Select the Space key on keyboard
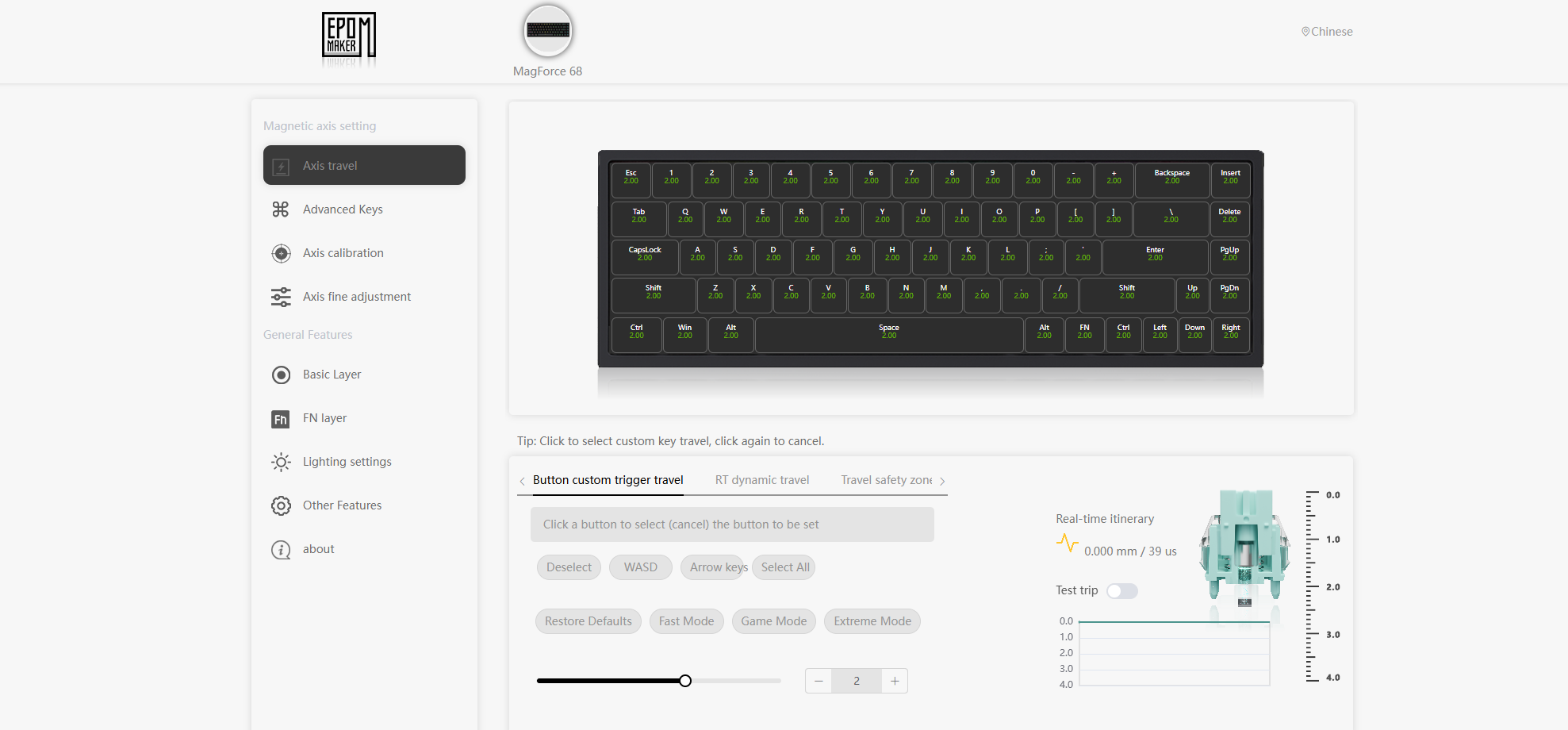This screenshot has width=1568, height=730. pyautogui.click(x=889, y=335)
